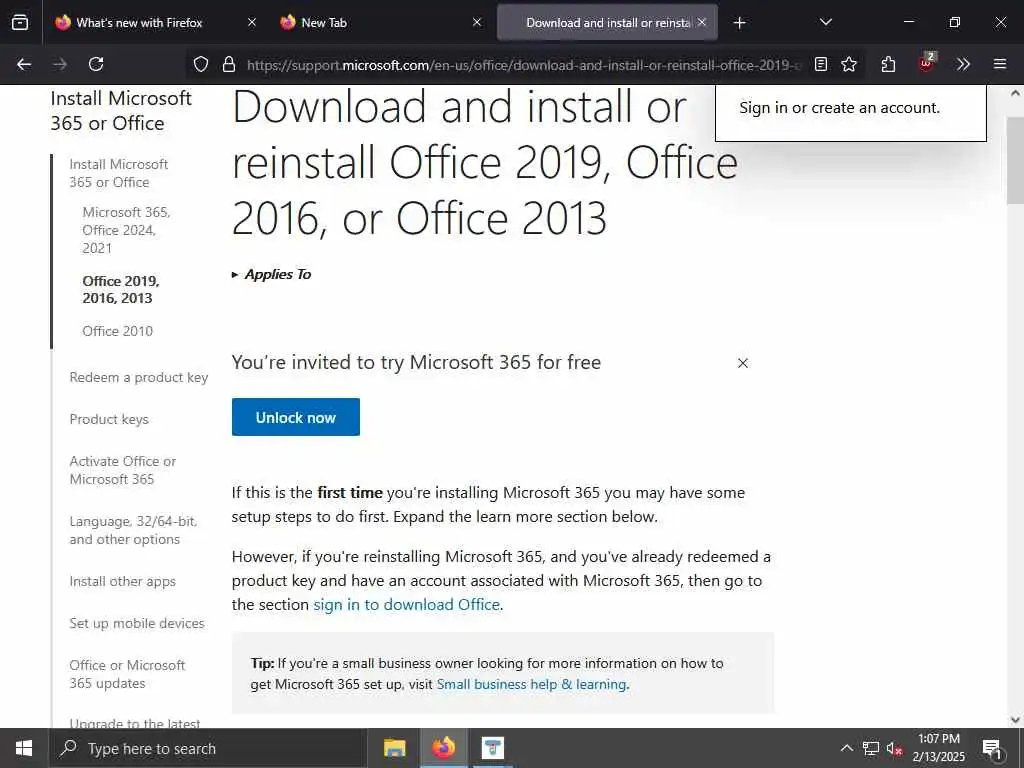Screen dimensions: 1024x768
Task: Select Office 2019, 2016, 2013 sidebar item
Action: (121, 289)
